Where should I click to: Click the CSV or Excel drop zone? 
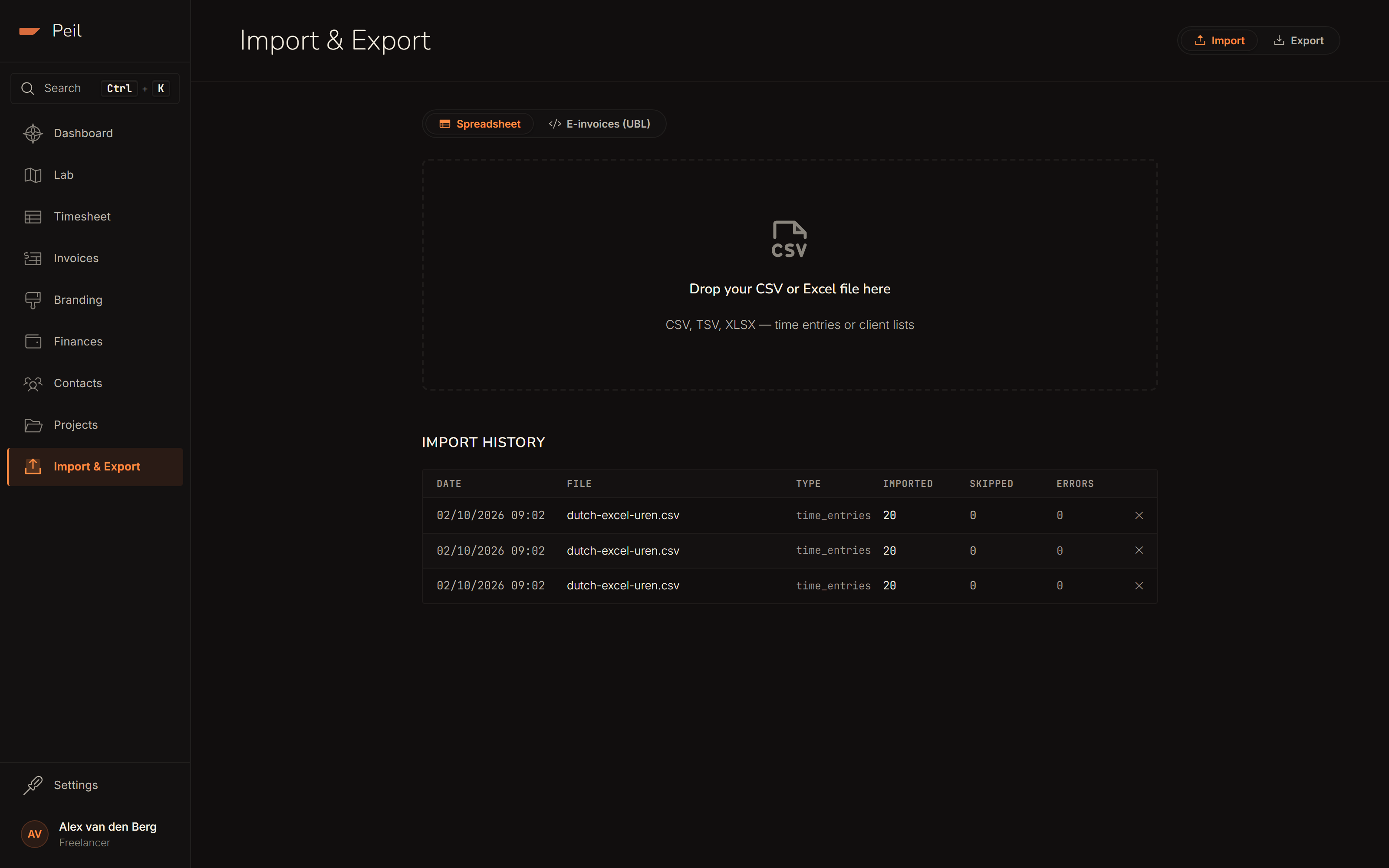point(789,275)
